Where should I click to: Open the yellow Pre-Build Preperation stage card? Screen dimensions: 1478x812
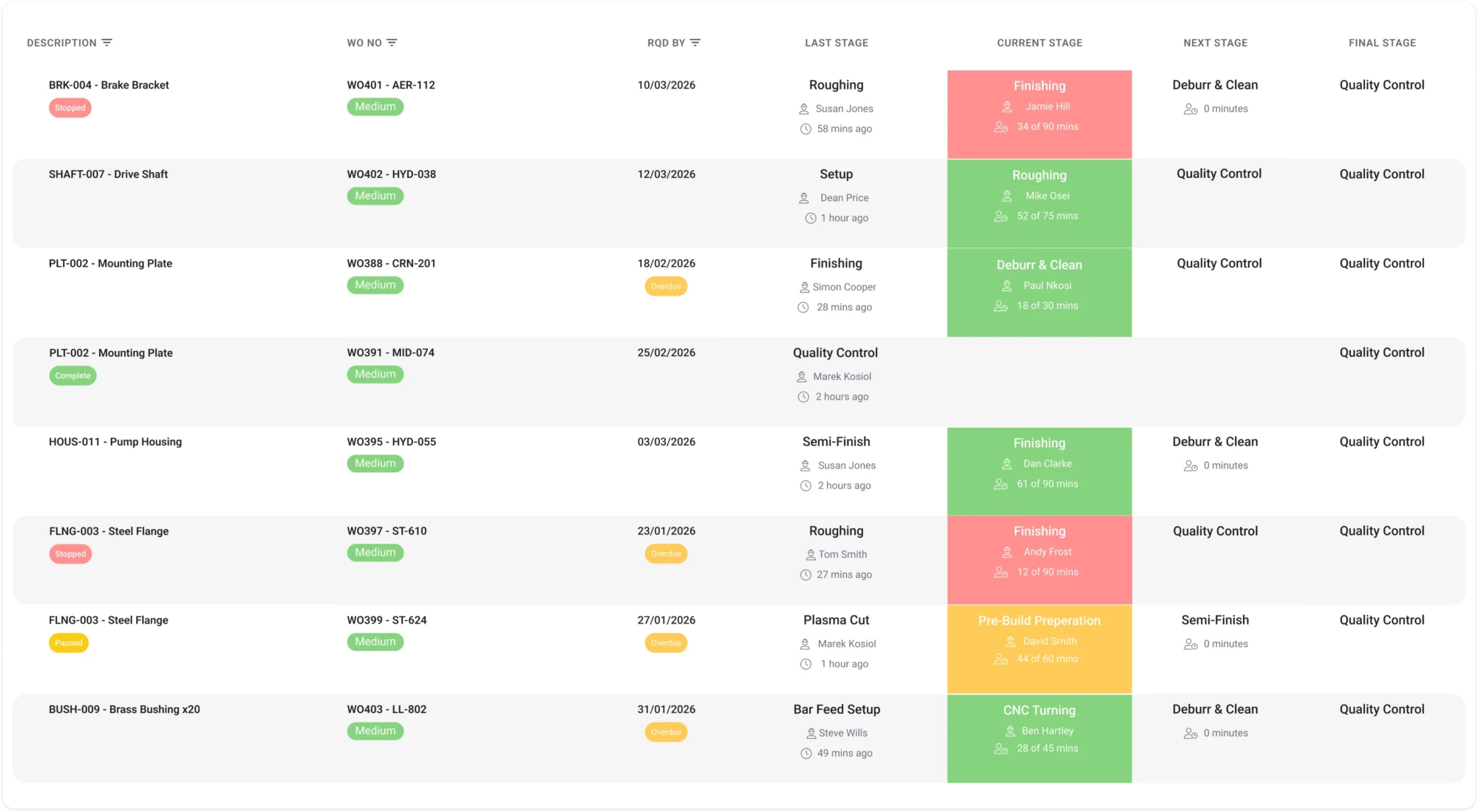pos(1039,649)
